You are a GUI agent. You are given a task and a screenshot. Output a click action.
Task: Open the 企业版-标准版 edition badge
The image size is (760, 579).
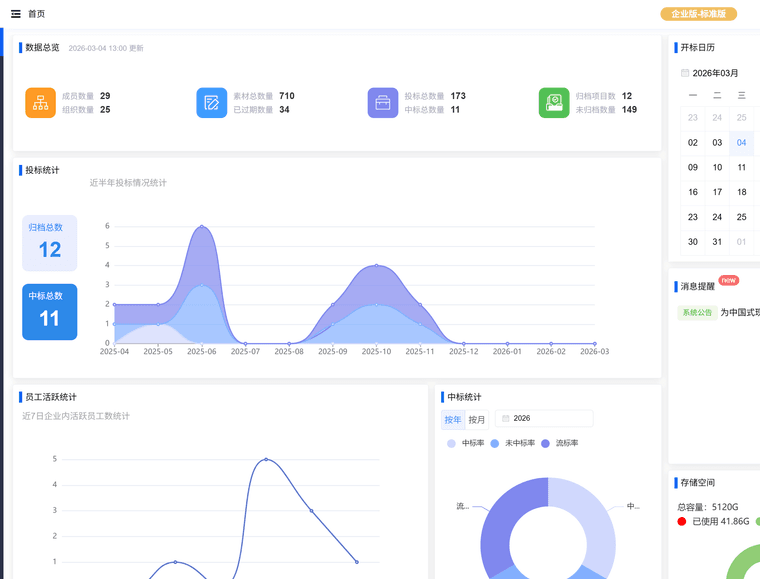pos(698,14)
